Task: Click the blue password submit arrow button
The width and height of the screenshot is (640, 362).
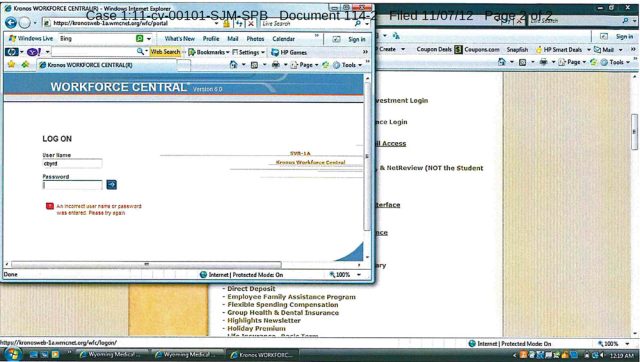Action: pyautogui.click(x=111, y=185)
